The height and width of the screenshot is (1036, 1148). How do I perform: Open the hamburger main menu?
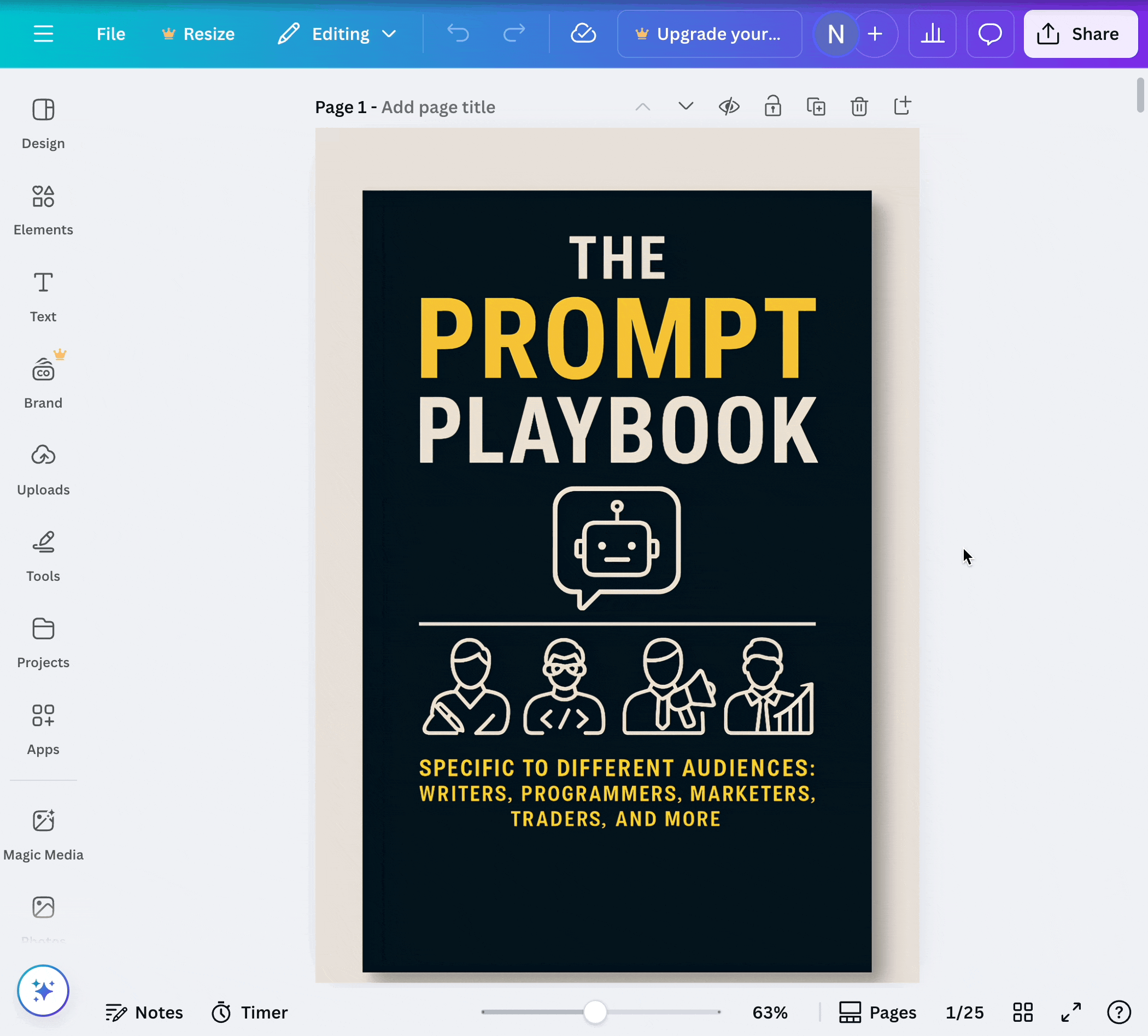(43, 34)
